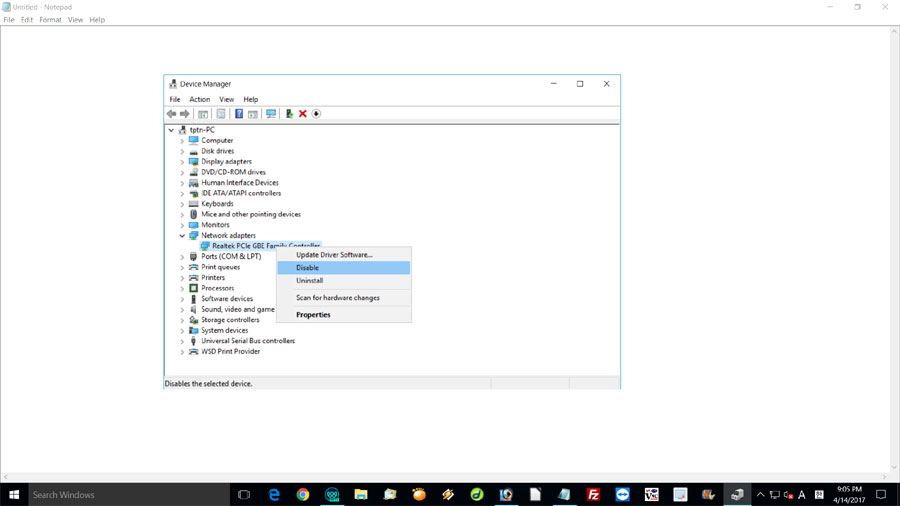The image size is (900, 506).
Task: Click the Show/Hide Console Tree toolbar icon
Action: tap(203, 114)
